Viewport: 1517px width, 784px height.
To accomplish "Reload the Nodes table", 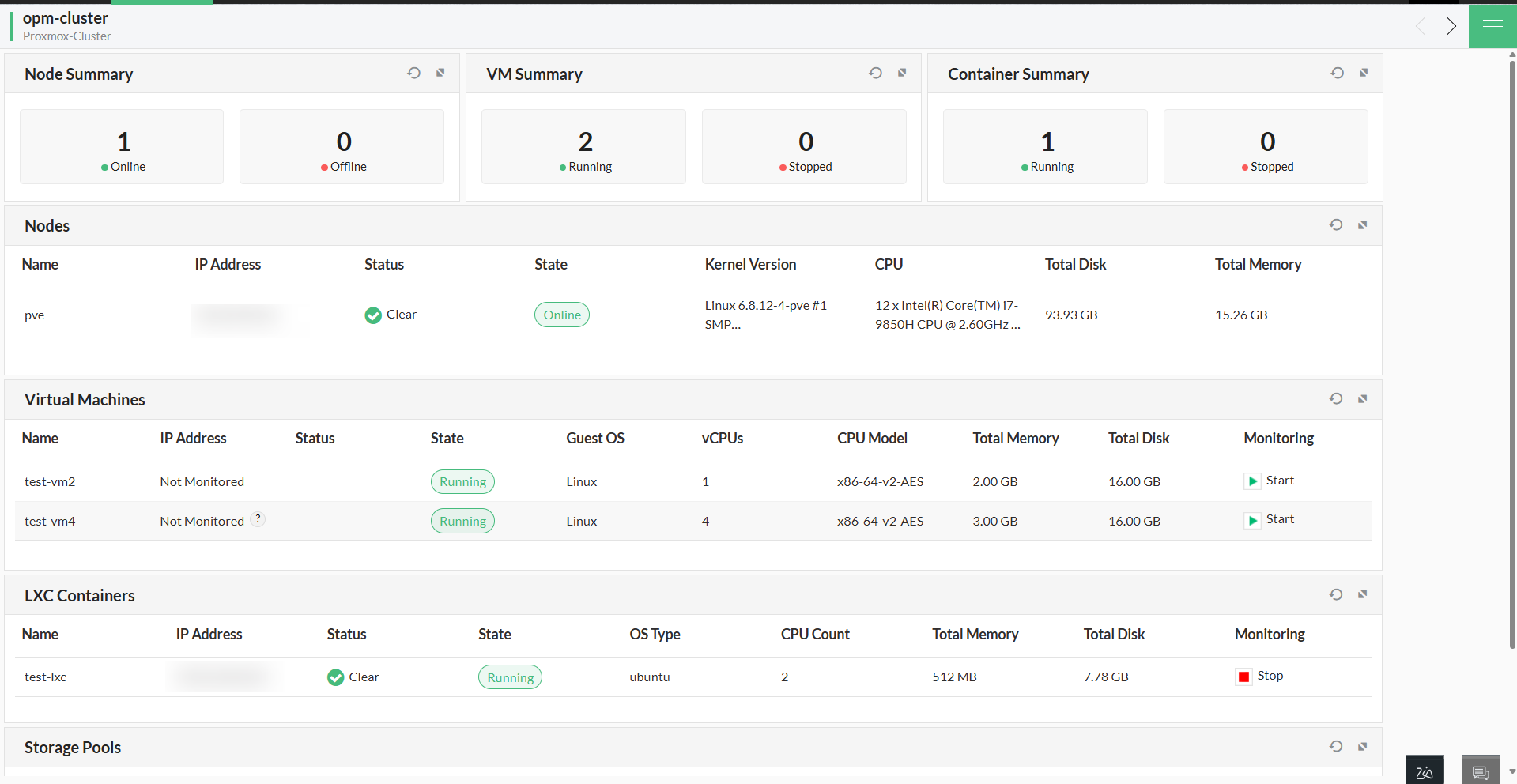I will point(1336,224).
